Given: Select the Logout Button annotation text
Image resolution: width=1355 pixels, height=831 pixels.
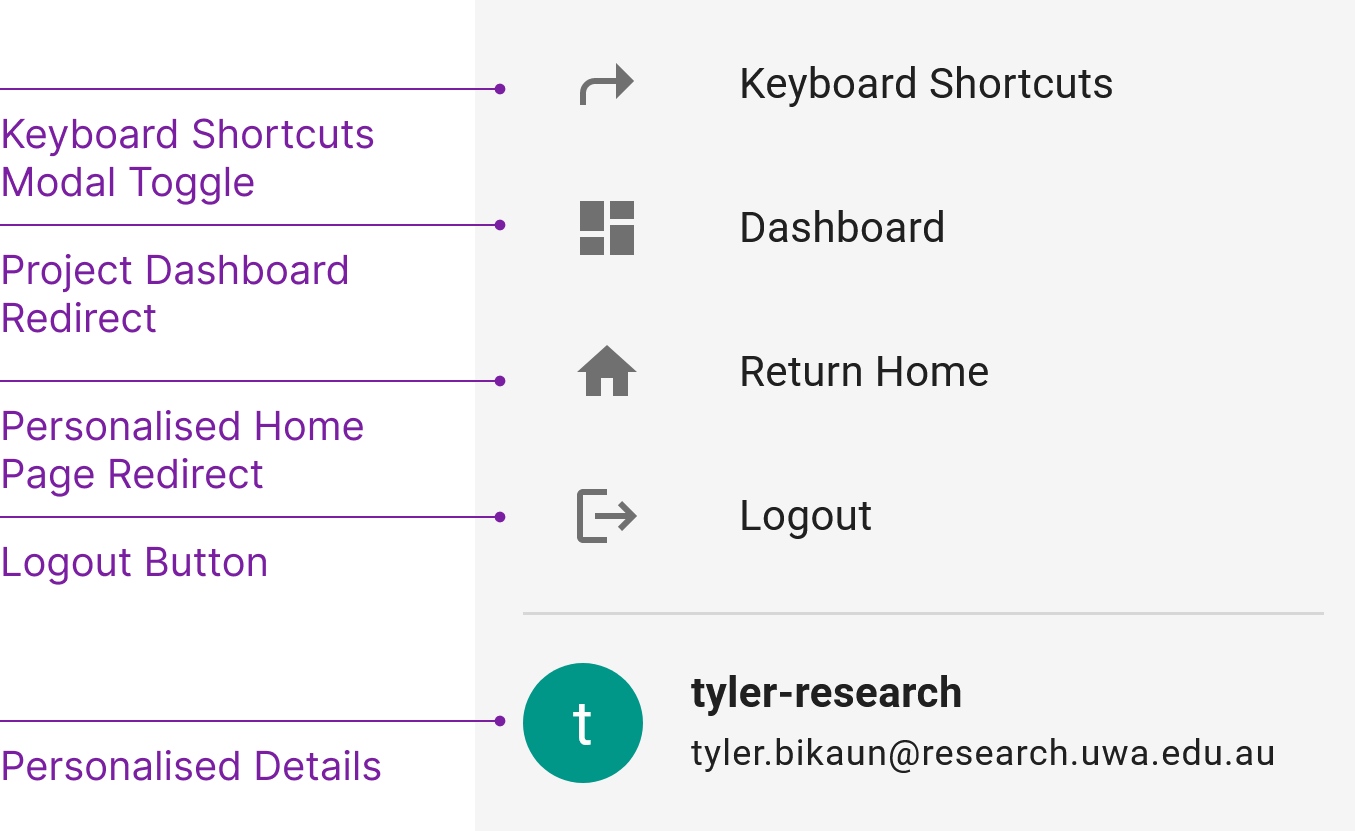Looking at the screenshot, I should click(x=135, y=562).
